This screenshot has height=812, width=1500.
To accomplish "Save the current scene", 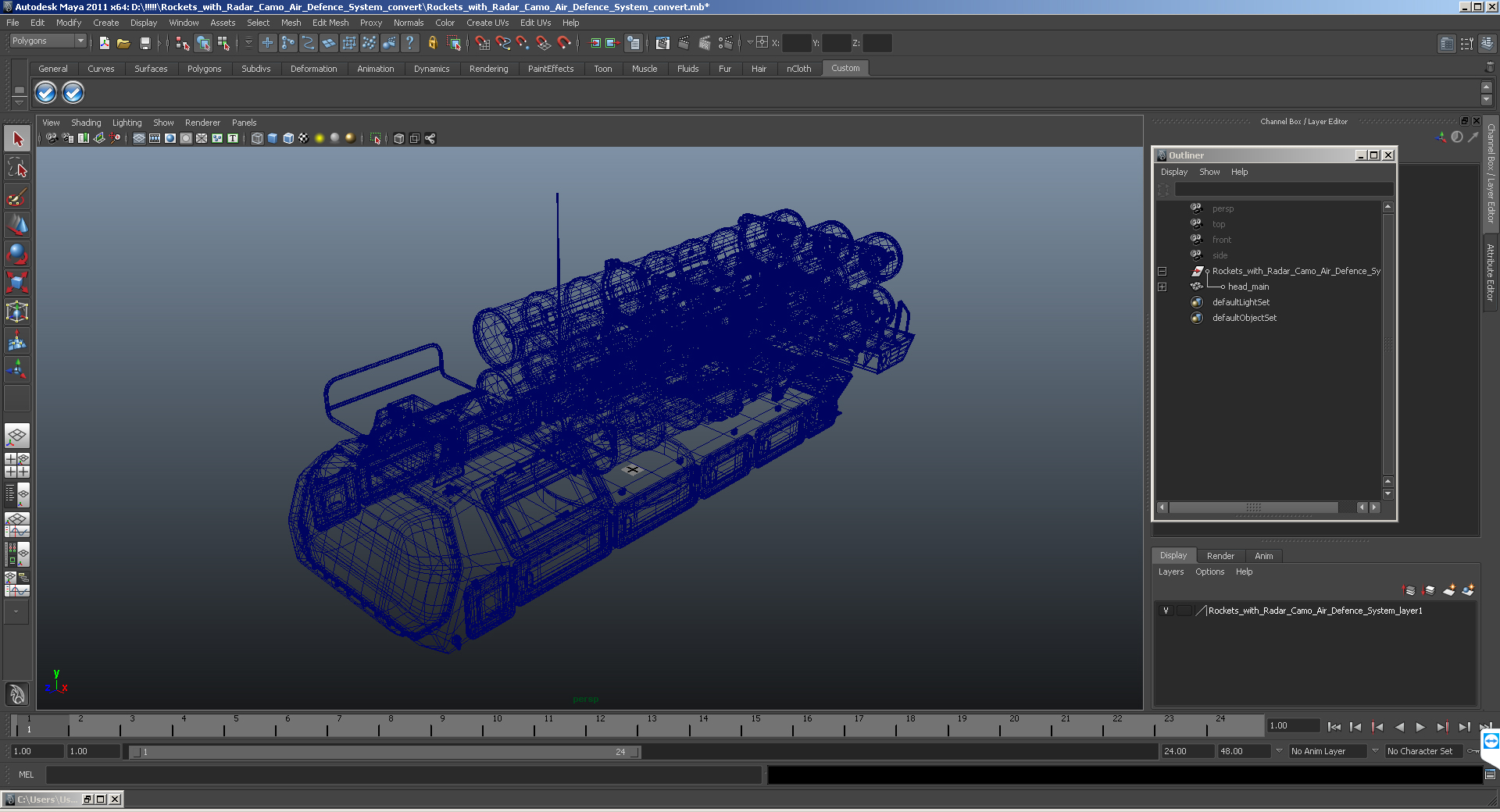I will pyautogui.click(x=145, y=43).
